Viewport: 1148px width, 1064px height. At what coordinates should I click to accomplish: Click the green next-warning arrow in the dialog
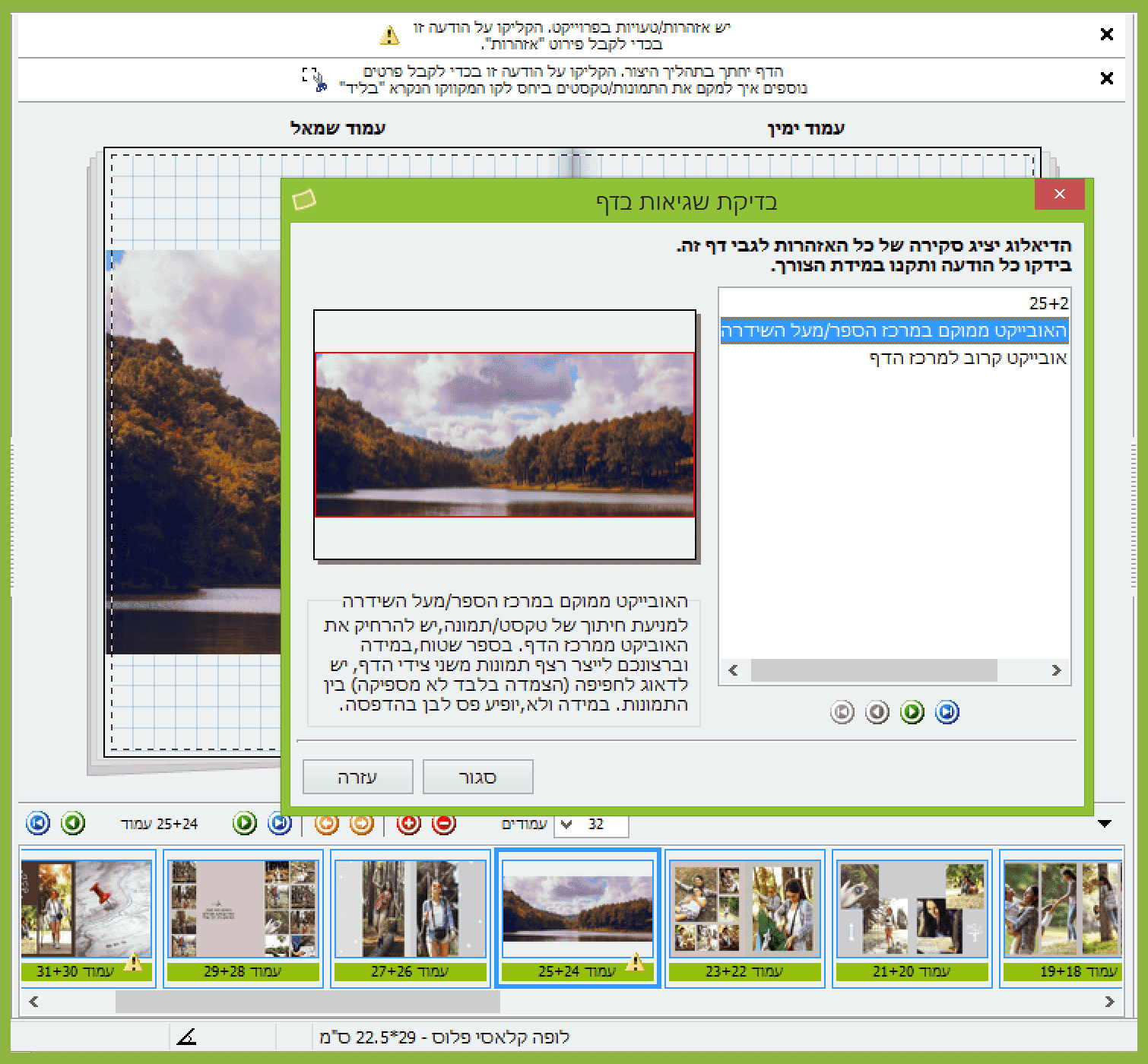[912, 712]
